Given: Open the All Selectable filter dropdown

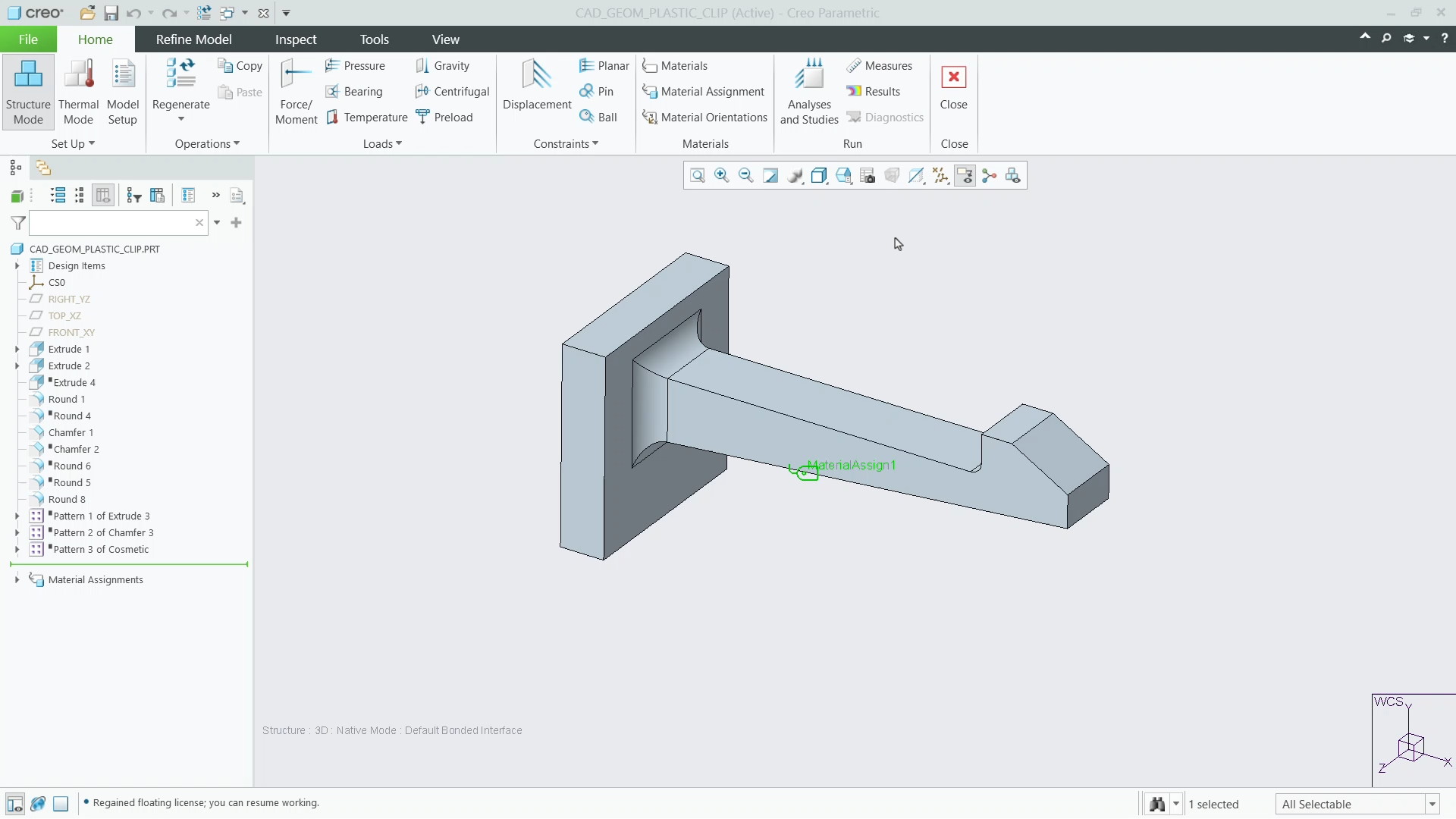Looking at the screenshot, I should pos(1432,805).
